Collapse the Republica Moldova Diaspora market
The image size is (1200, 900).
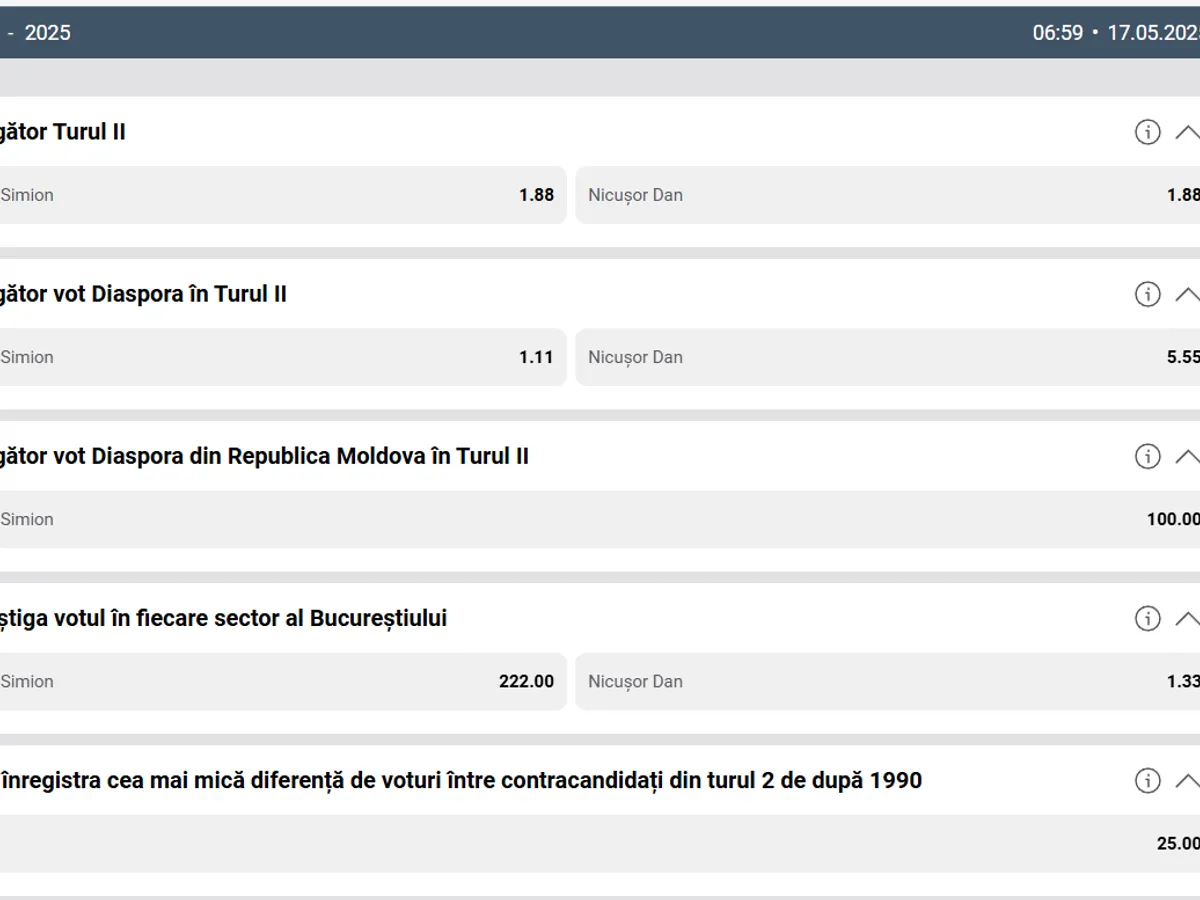pos(1186,456)
